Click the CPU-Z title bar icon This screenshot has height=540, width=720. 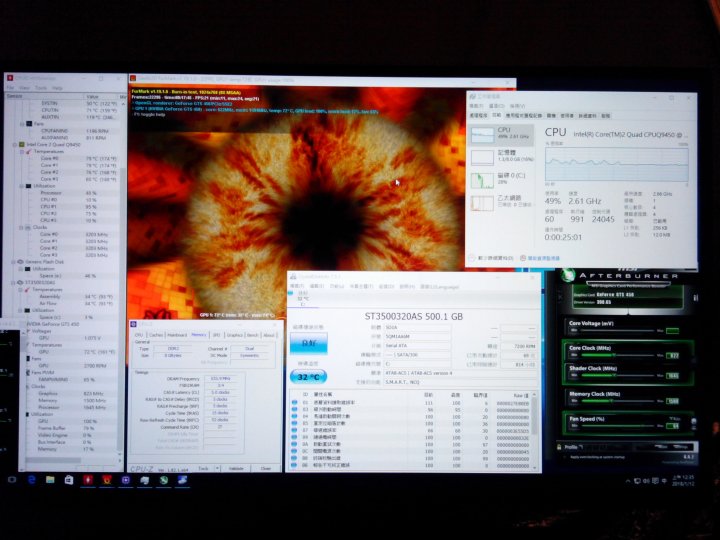[134, 324]
